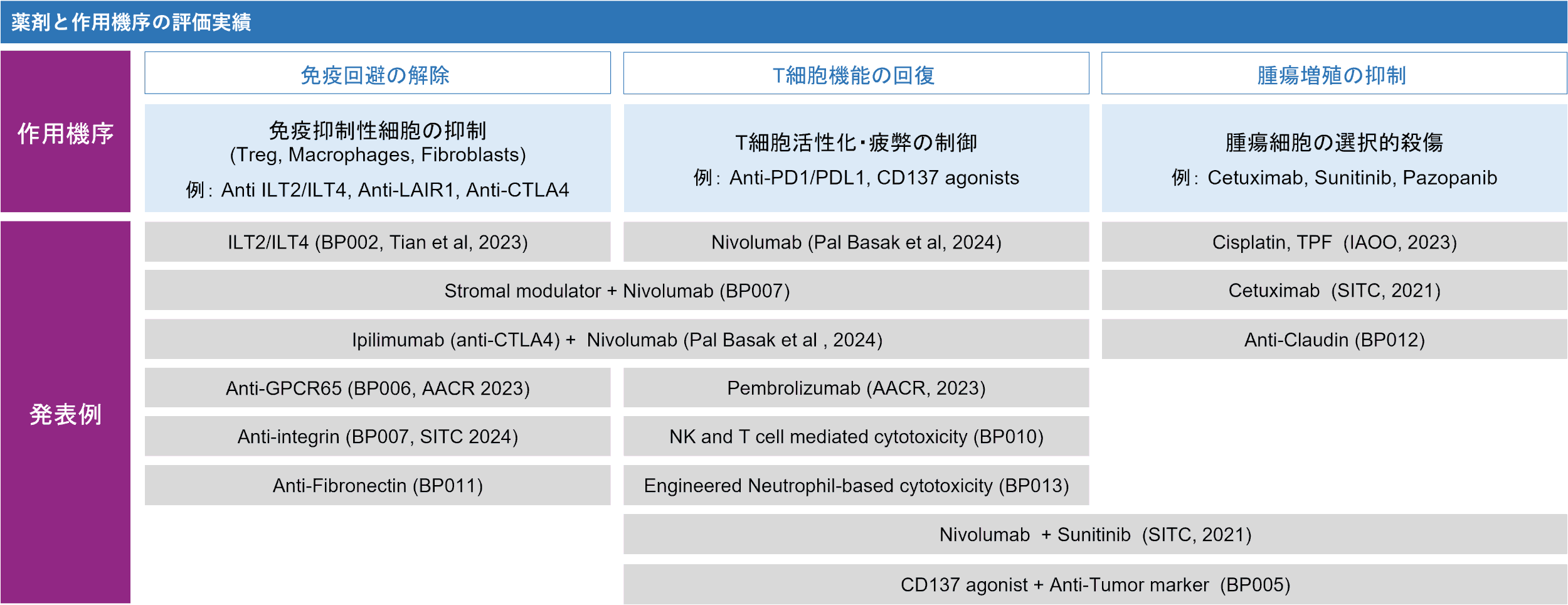The image size is (1568, 605).
Task: Open the ILT2/ILT4 (BP002, Tian et al) entry
Action: click(x=377, y=242)
